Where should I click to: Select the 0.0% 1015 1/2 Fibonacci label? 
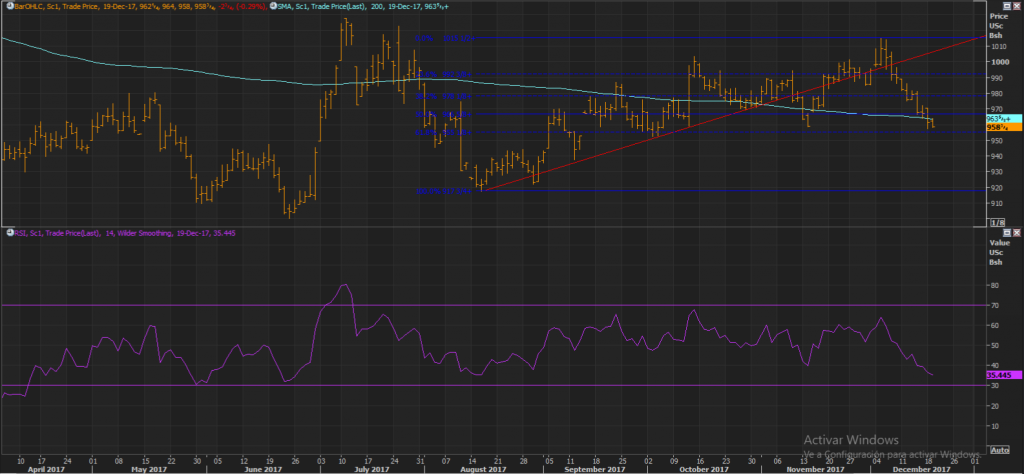[444, 39]
